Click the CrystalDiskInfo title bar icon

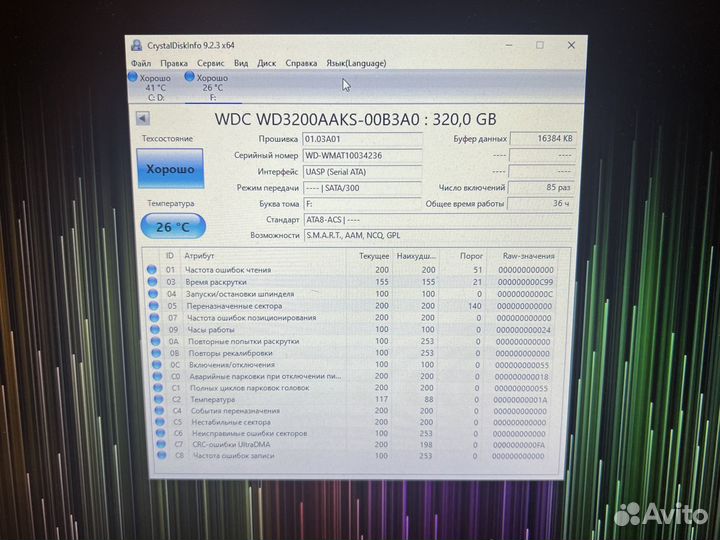(136, 45)
